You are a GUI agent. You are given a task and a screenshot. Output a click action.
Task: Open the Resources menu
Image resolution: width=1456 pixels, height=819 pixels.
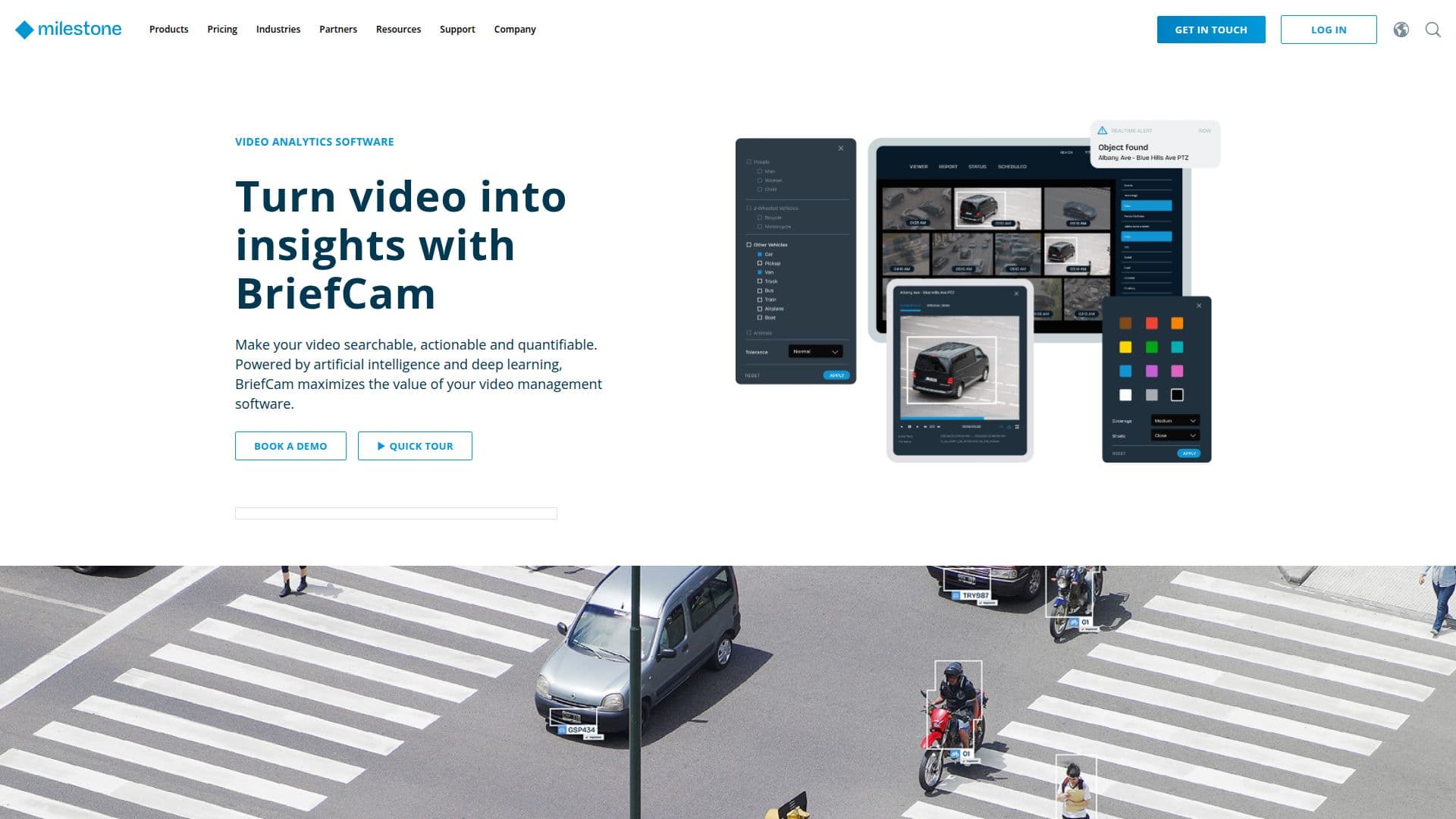tap(398, 30)
